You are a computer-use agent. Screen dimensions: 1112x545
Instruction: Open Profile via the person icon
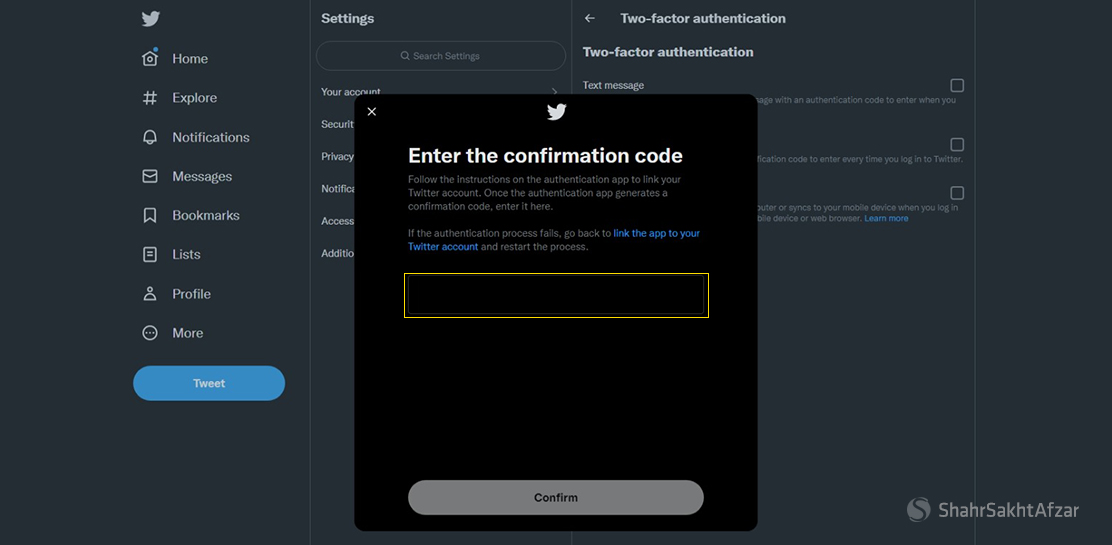click(x=150, y=294)
